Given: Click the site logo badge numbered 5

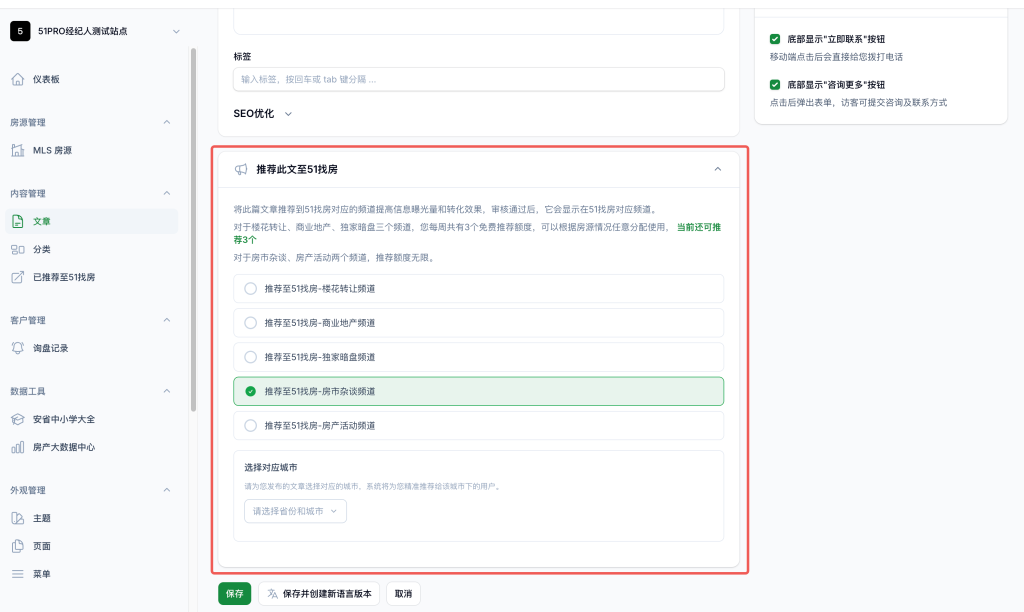Looking at the screenshot, I should click(x=20, y=31).
